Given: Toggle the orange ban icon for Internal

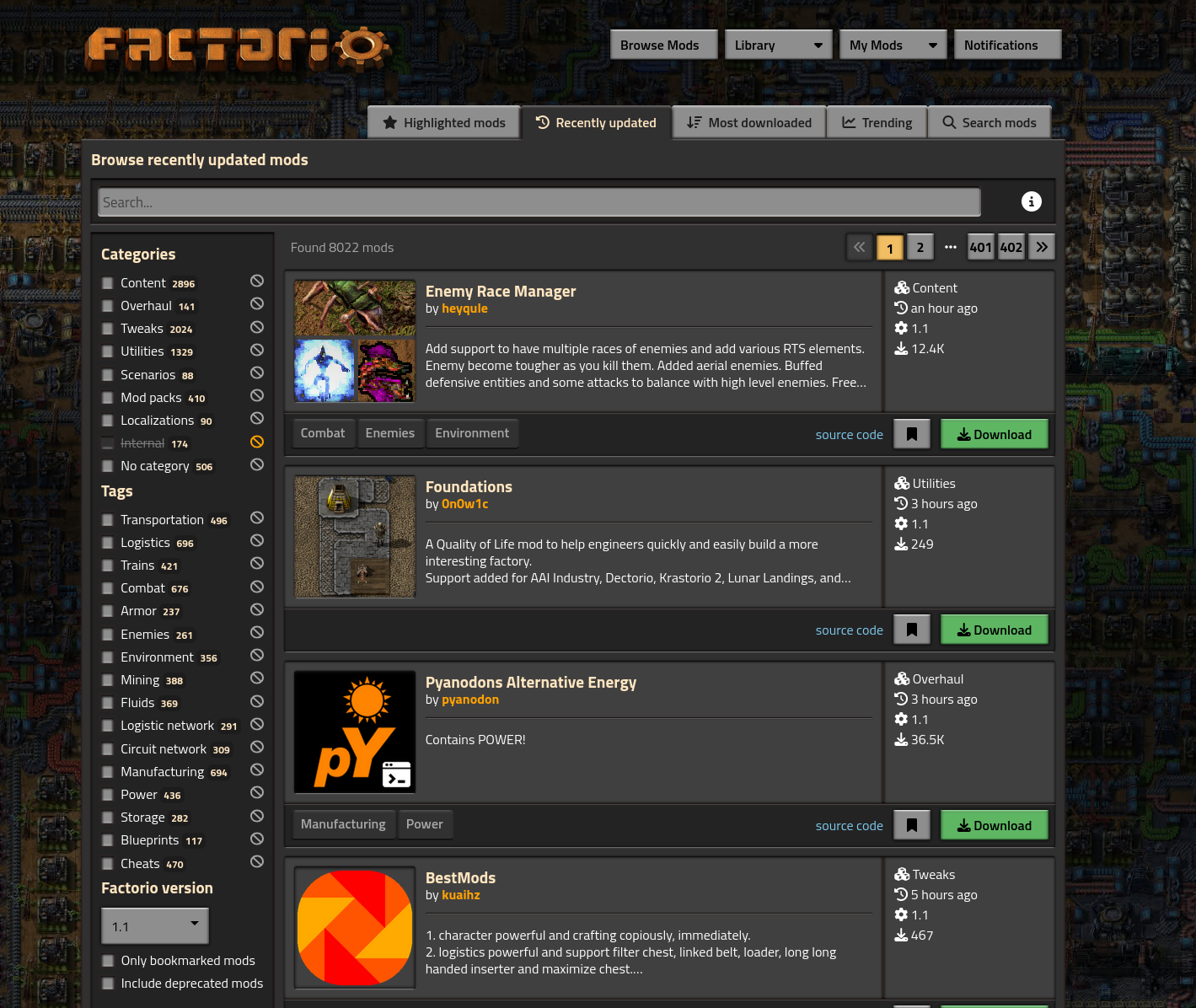Looking at the screenshot, I should pyautogui.click(x=257, y=442).
